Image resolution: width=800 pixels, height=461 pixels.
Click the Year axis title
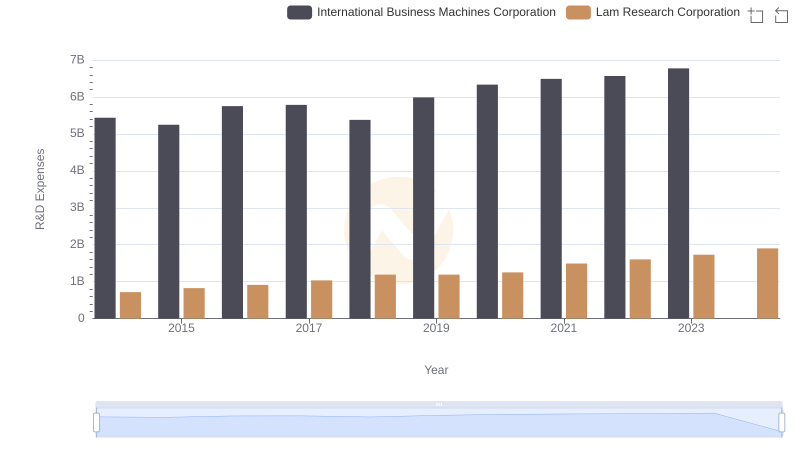[436, 370]
